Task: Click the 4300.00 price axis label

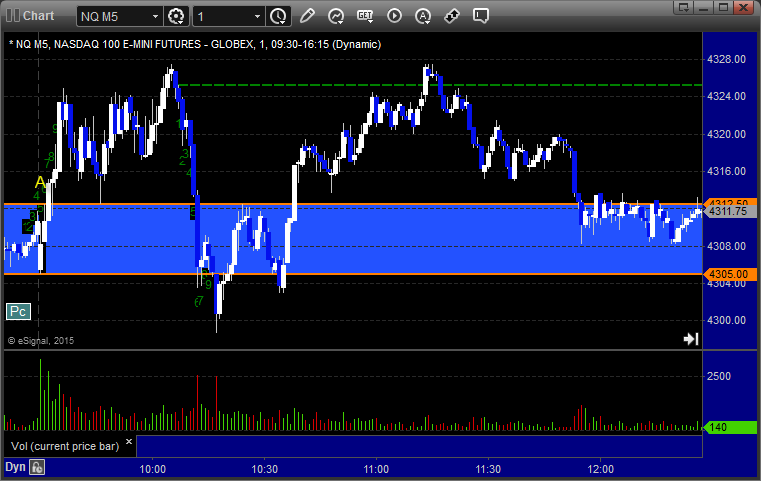Action: [727, 320]
